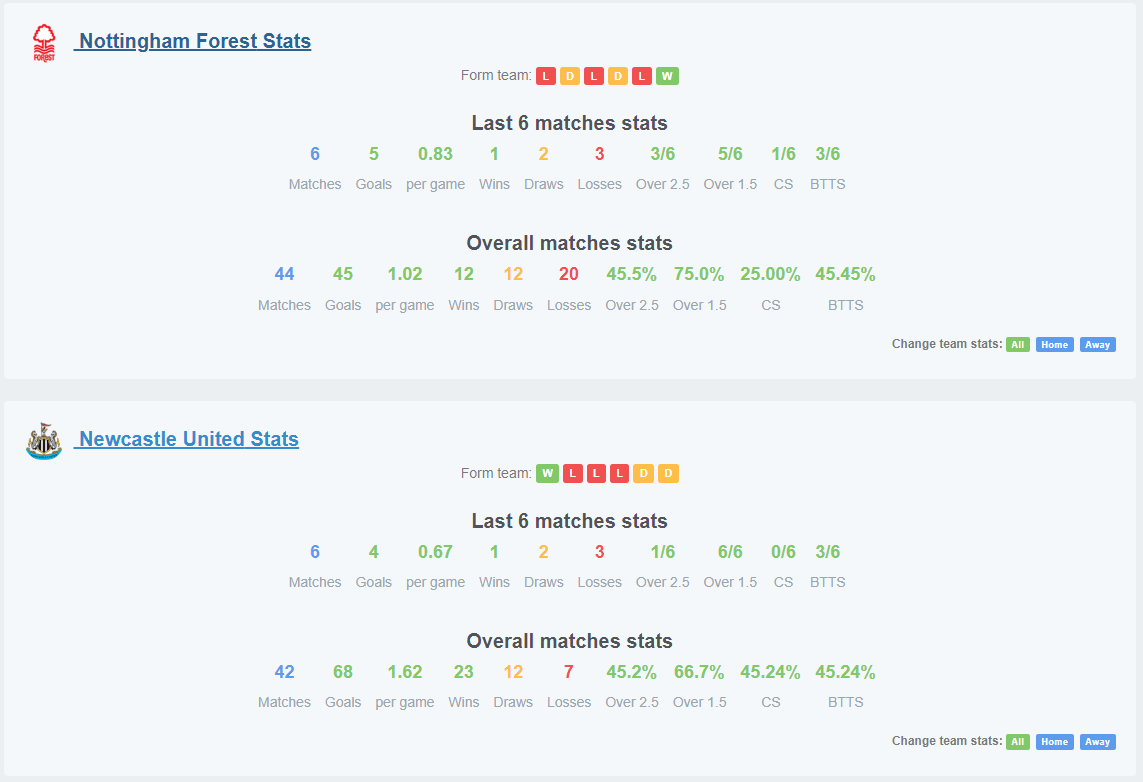
Task: Click Nottingham Forest's 45.45% BTTS value
Action: click(845, 274)
